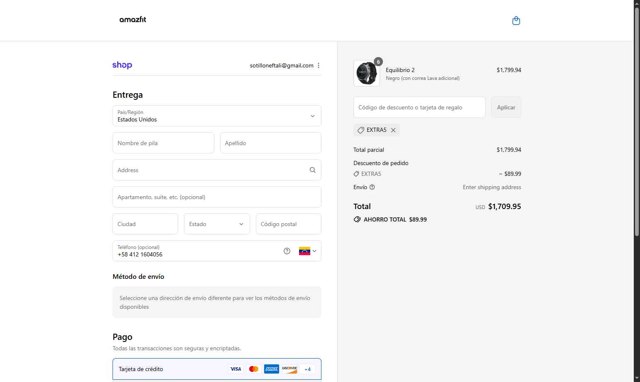Click the Total amount $1,709.95
Screen dimensions: 640x382
[x=504, y=206]
